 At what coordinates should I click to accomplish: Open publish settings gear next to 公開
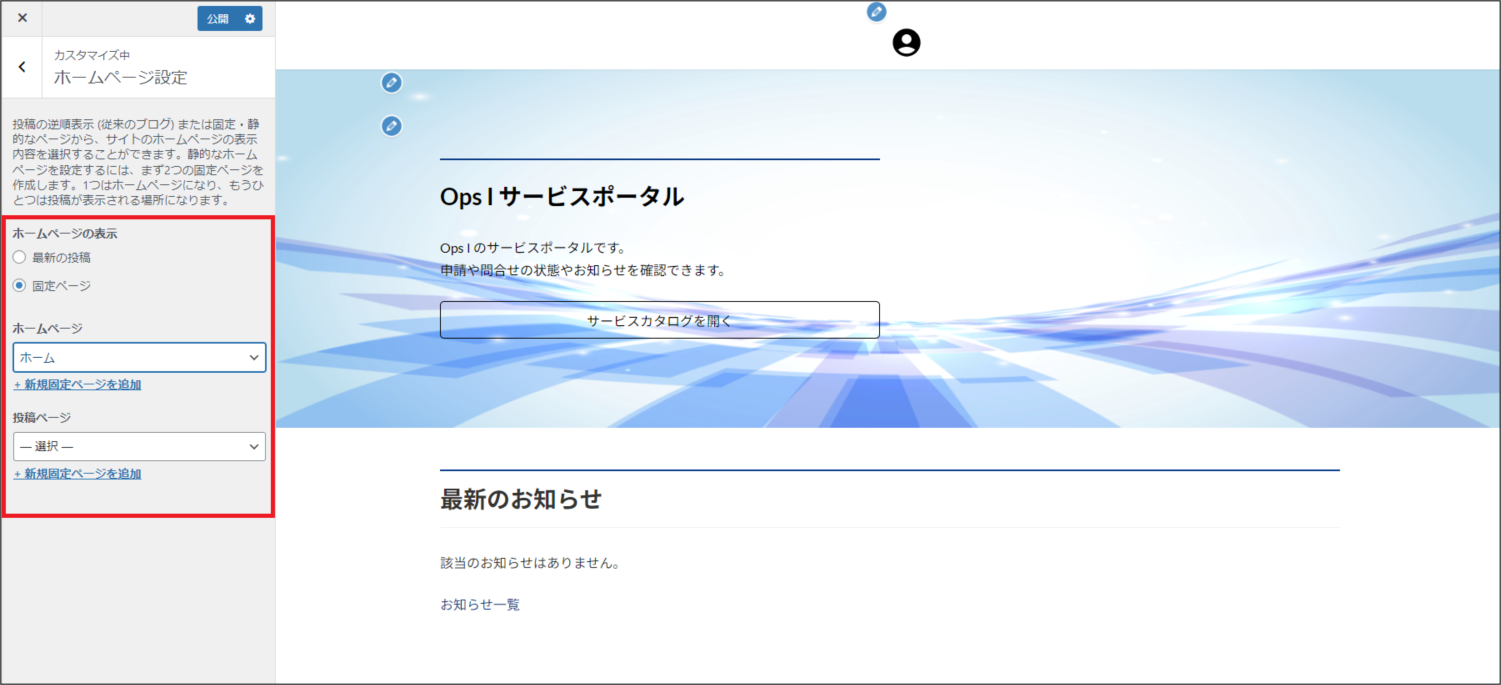tap(250, 19)
